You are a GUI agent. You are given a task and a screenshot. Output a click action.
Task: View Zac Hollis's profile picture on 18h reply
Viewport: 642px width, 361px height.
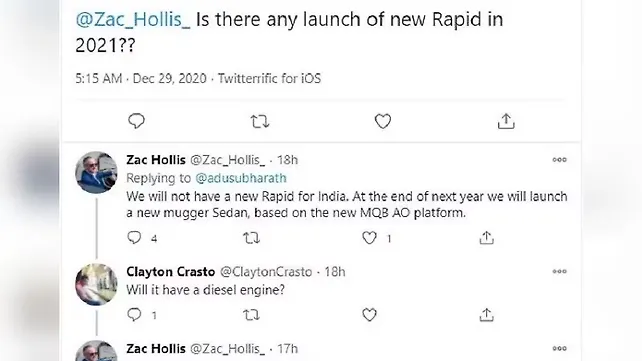96,172
